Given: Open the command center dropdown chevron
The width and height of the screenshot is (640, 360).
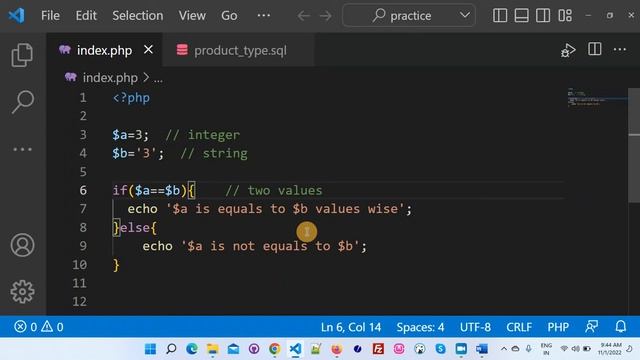Looking at the screenshot, I should pyautogui.click(x=464, y=16).
